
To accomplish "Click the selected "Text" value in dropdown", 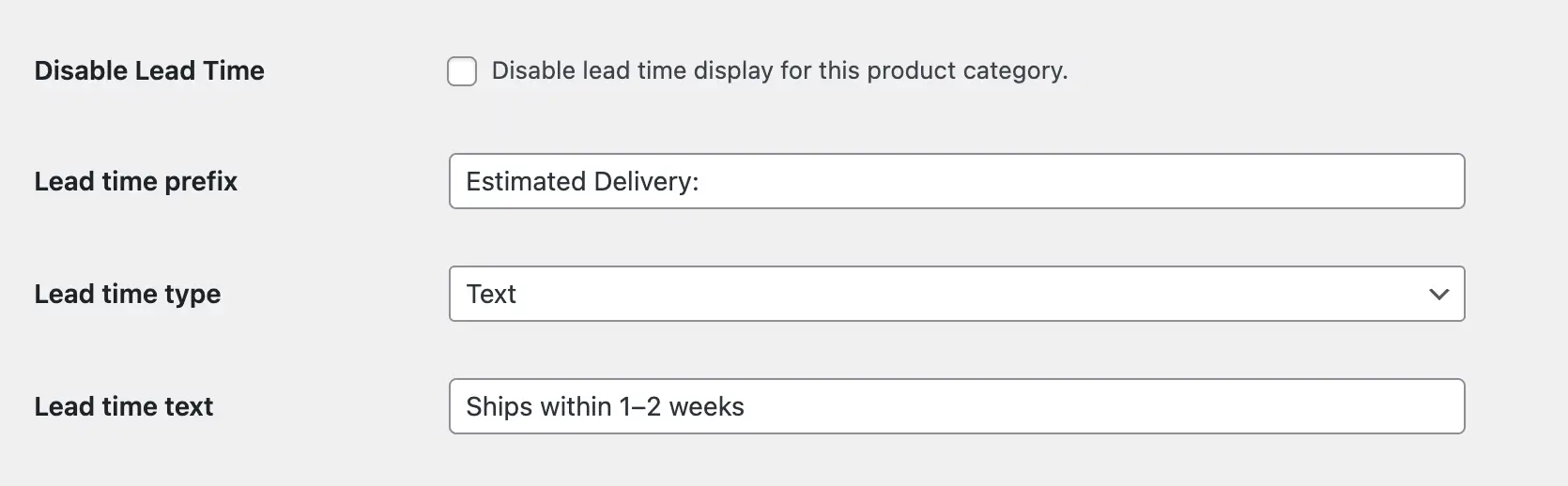I will [491, 295].
